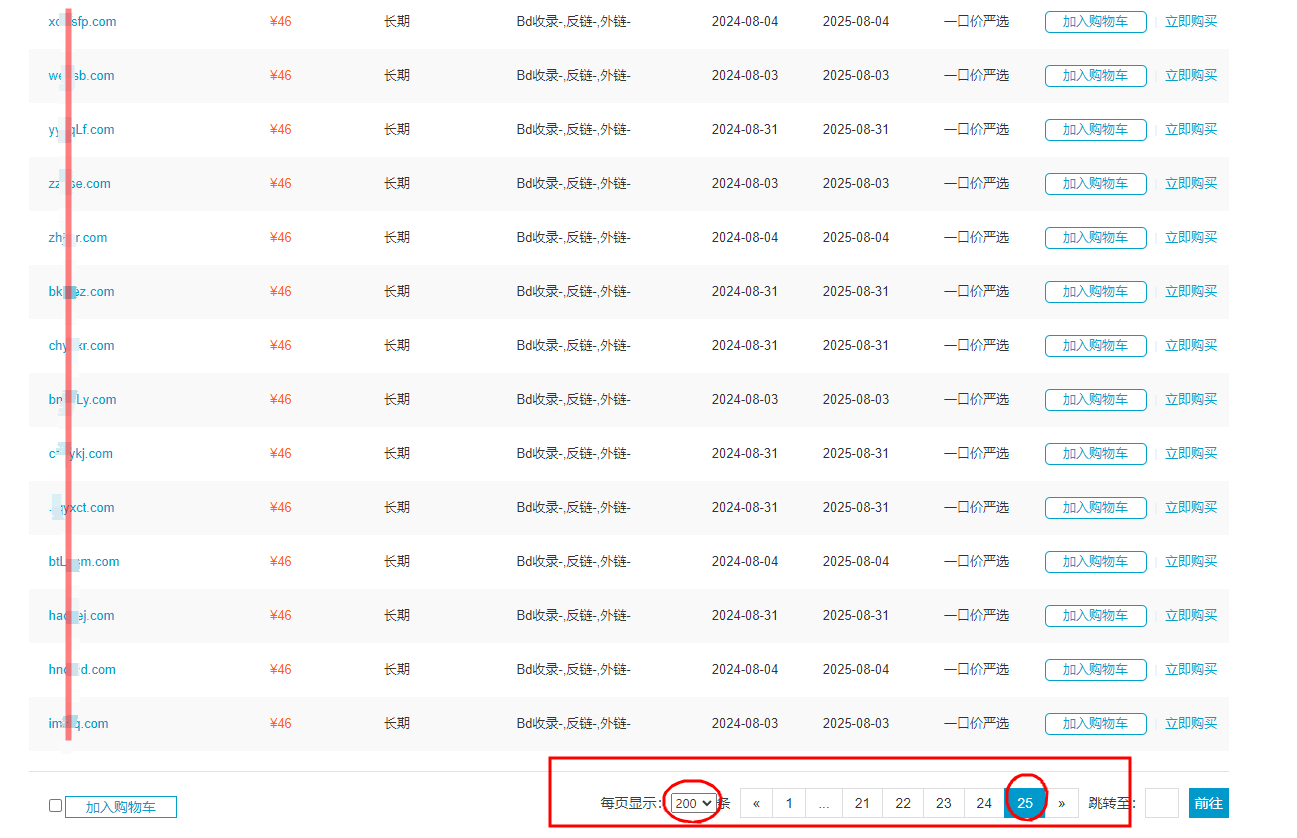Screen dimensions: 1297x838
Task: Add the ykj.com domain to cart
Action: [1095, 453]
